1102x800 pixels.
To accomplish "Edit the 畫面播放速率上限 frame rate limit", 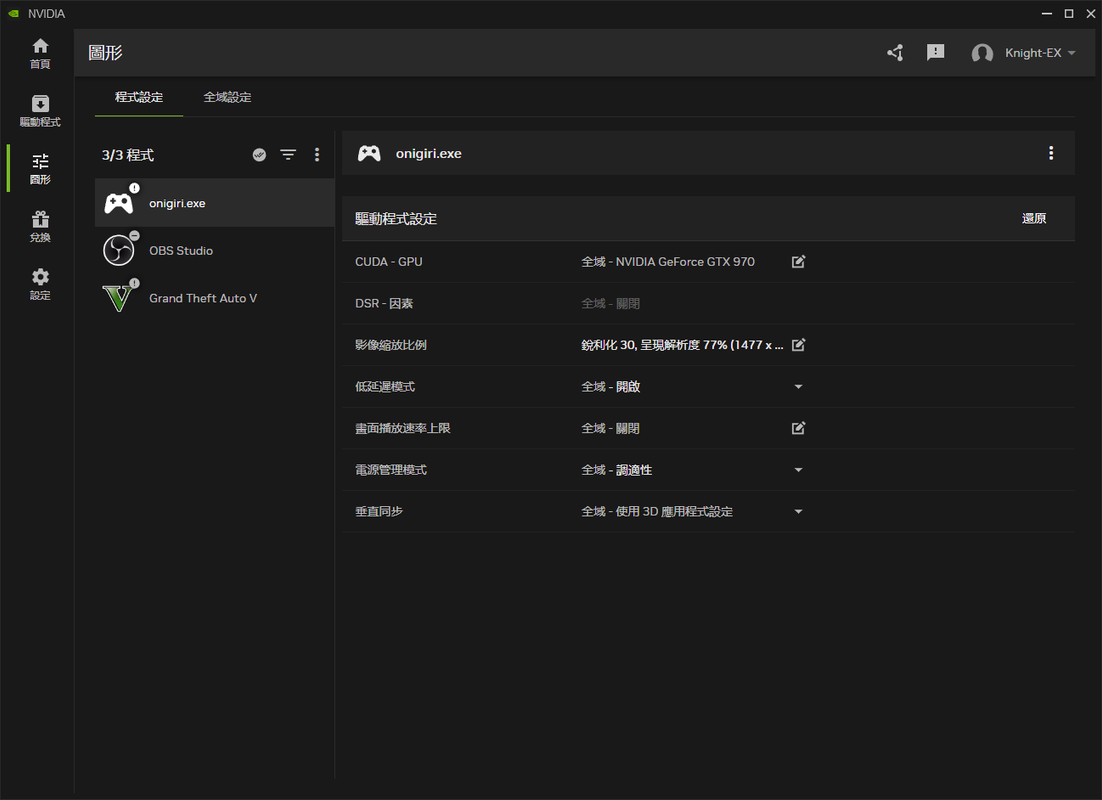I will click(x=798, y=428).
